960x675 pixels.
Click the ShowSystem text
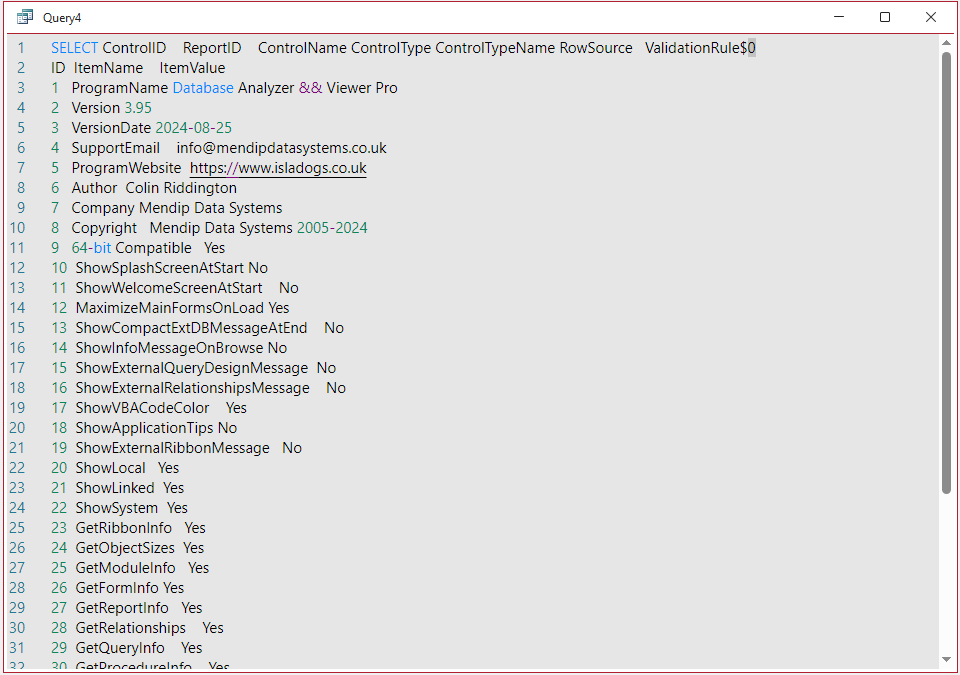point(116,508)
